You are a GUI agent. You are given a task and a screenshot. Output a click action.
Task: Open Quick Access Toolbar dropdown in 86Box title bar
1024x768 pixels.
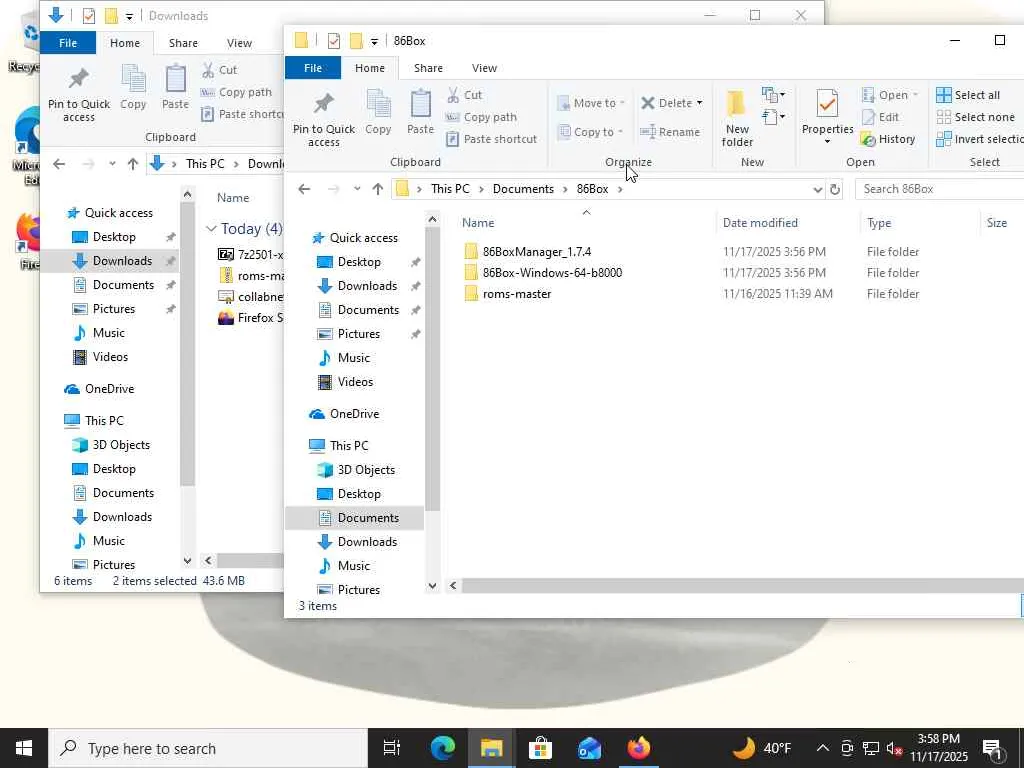(374, 41)
